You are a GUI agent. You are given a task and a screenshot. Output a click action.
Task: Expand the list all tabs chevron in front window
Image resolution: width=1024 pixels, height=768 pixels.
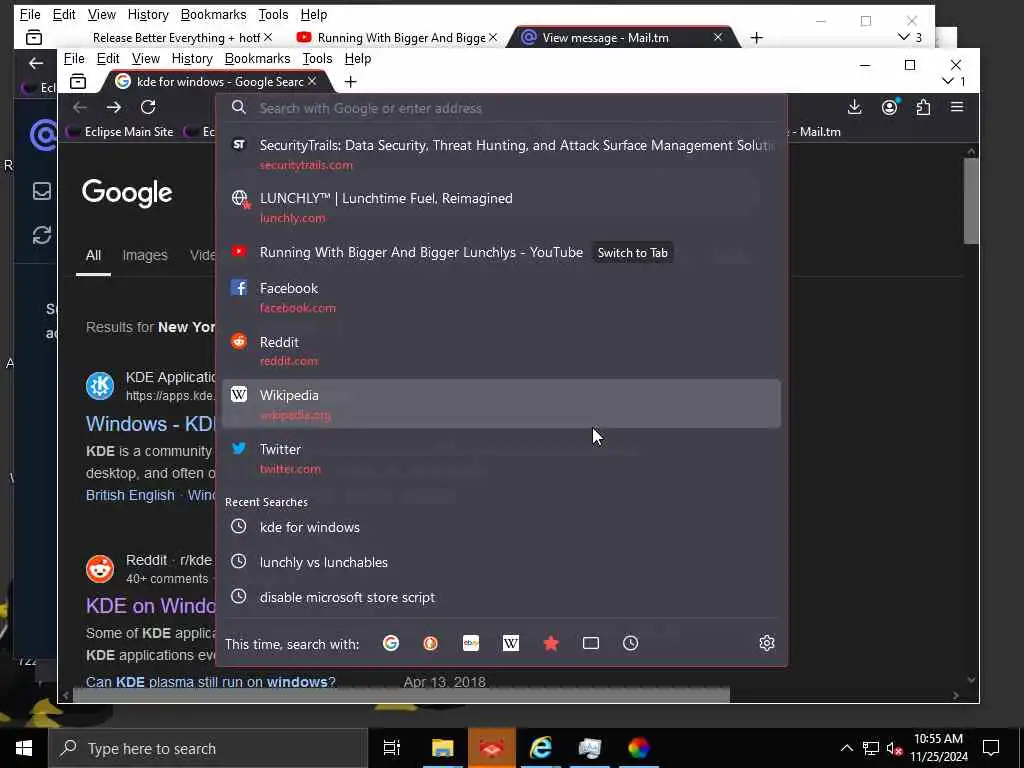click(948, 82)
